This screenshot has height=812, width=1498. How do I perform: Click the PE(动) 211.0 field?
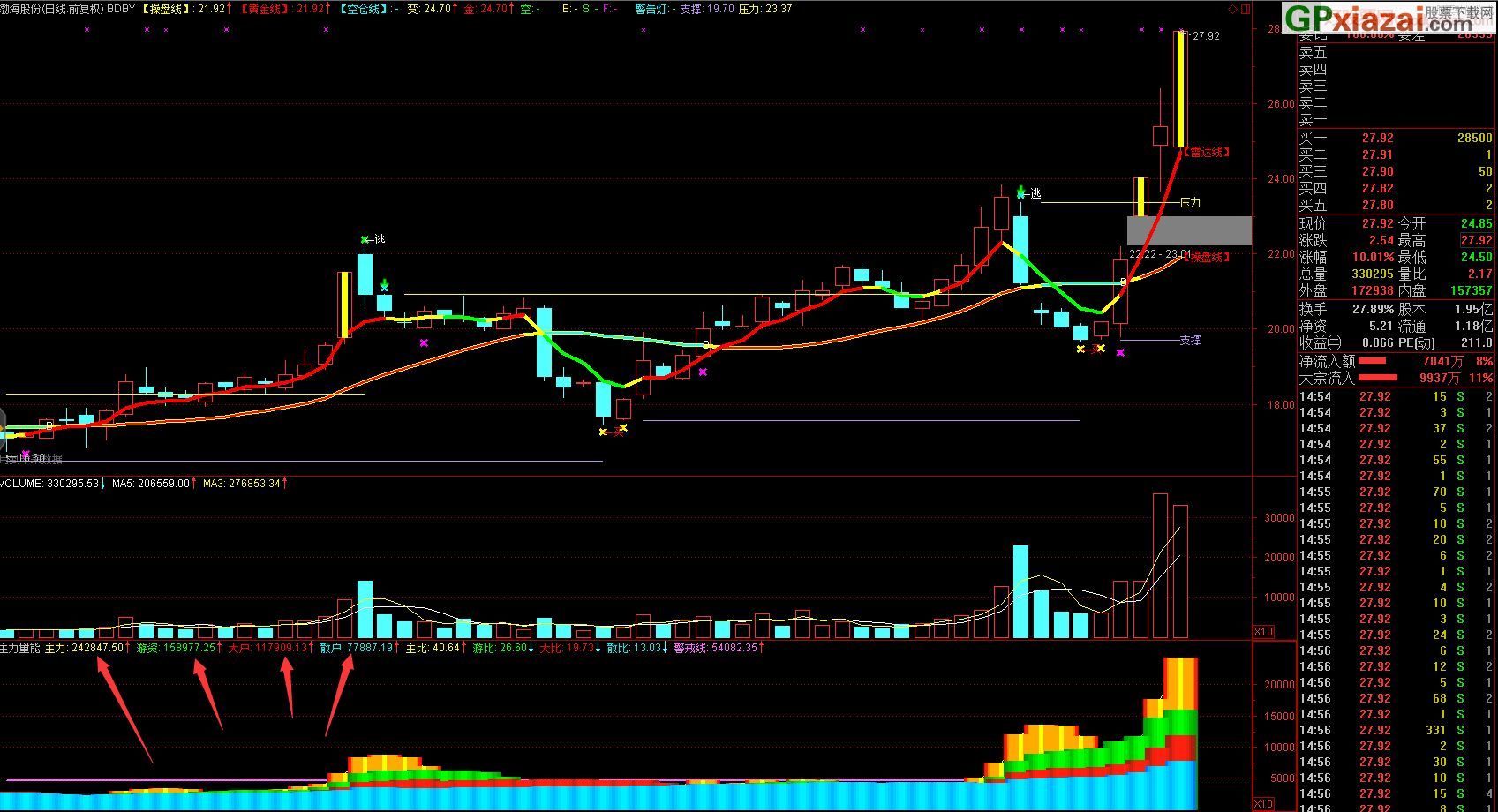pyautogui.click(x=1446, y=342)
